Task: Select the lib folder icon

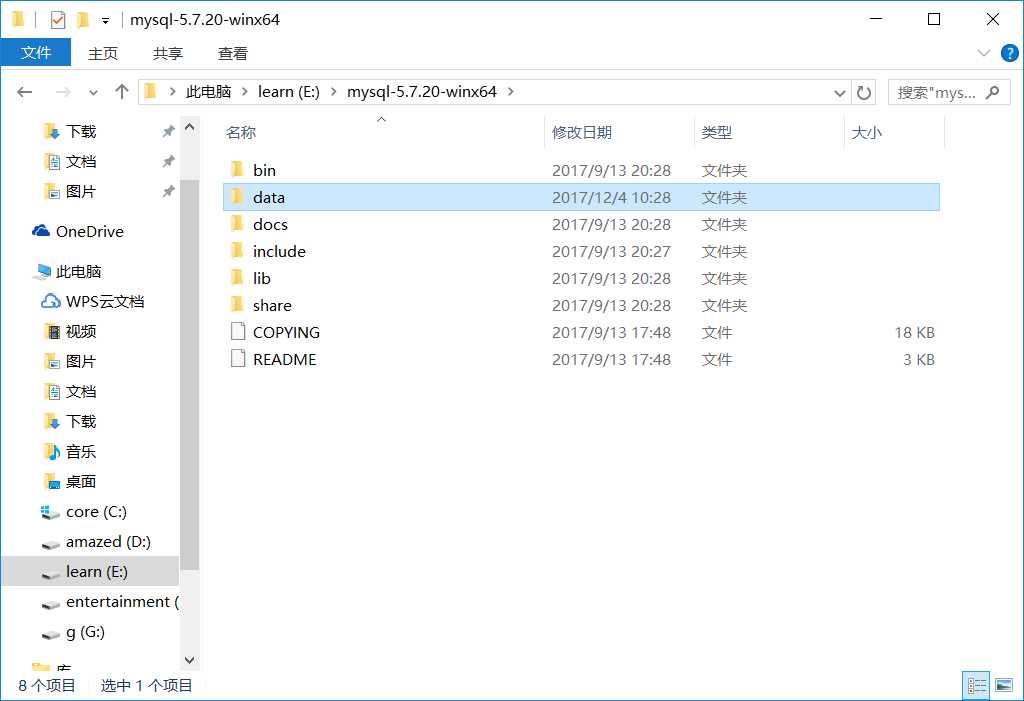Action: (237, 278)
